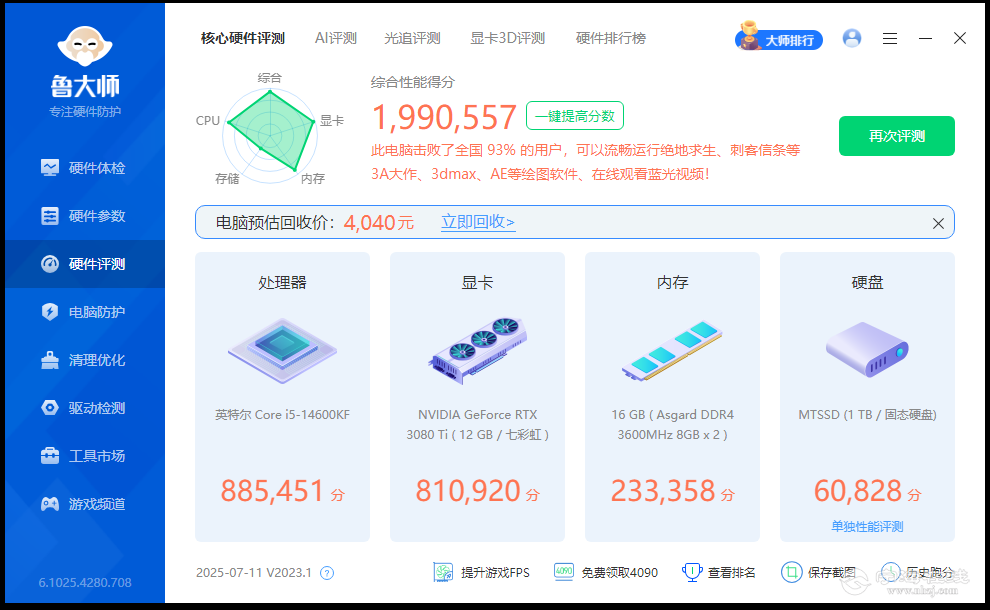Click the 显卡 card heading
Viewport: 990px width, 610px height.
[477, 282]
